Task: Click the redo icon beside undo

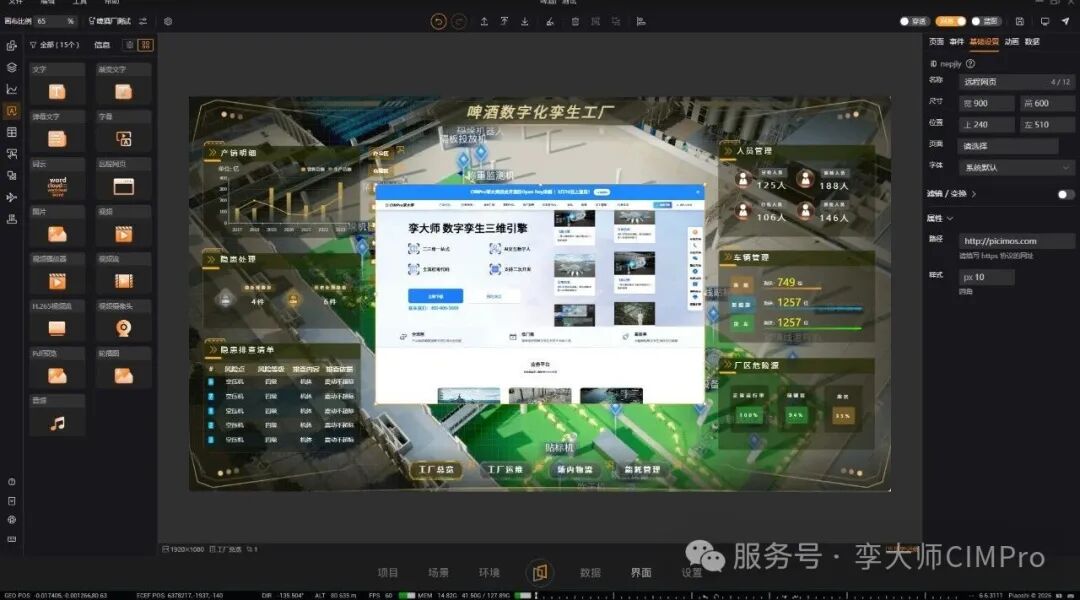Action: (x=459, y=21)
